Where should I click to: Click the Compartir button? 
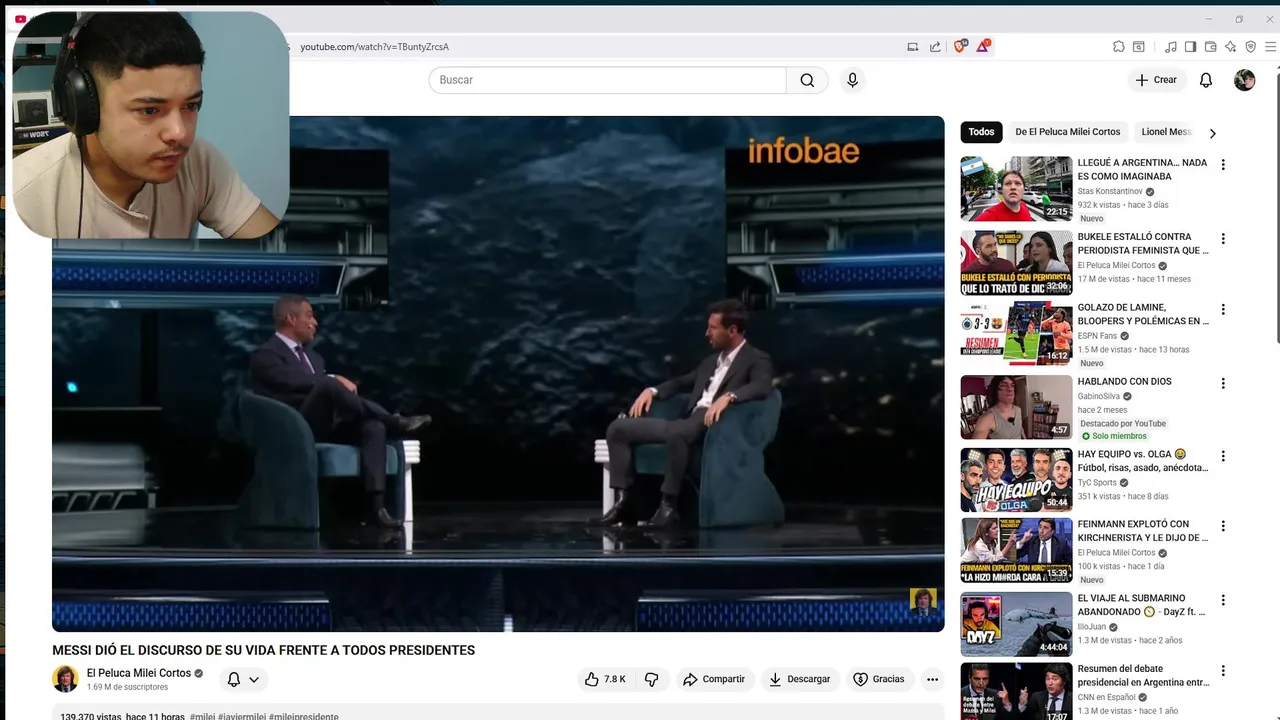(x=714, y=679)
